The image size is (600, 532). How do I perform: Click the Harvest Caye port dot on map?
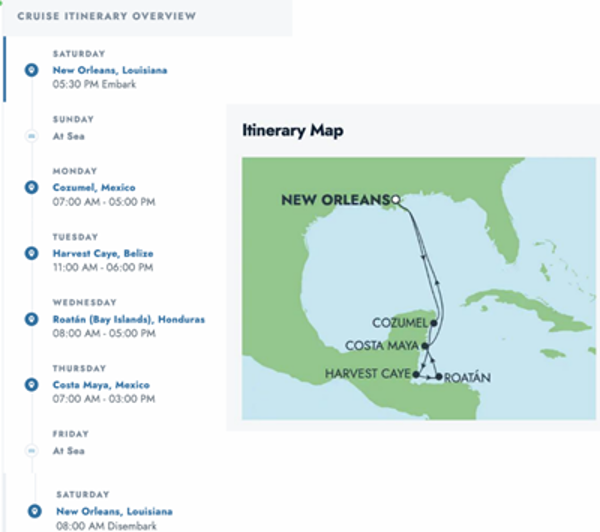416,375
